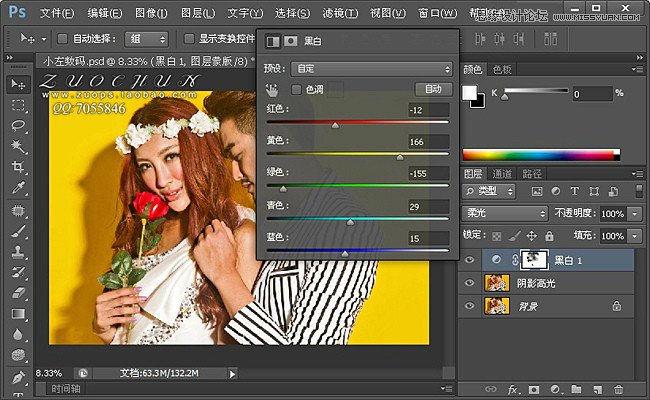Select the Lasso tool

[18, 126]
